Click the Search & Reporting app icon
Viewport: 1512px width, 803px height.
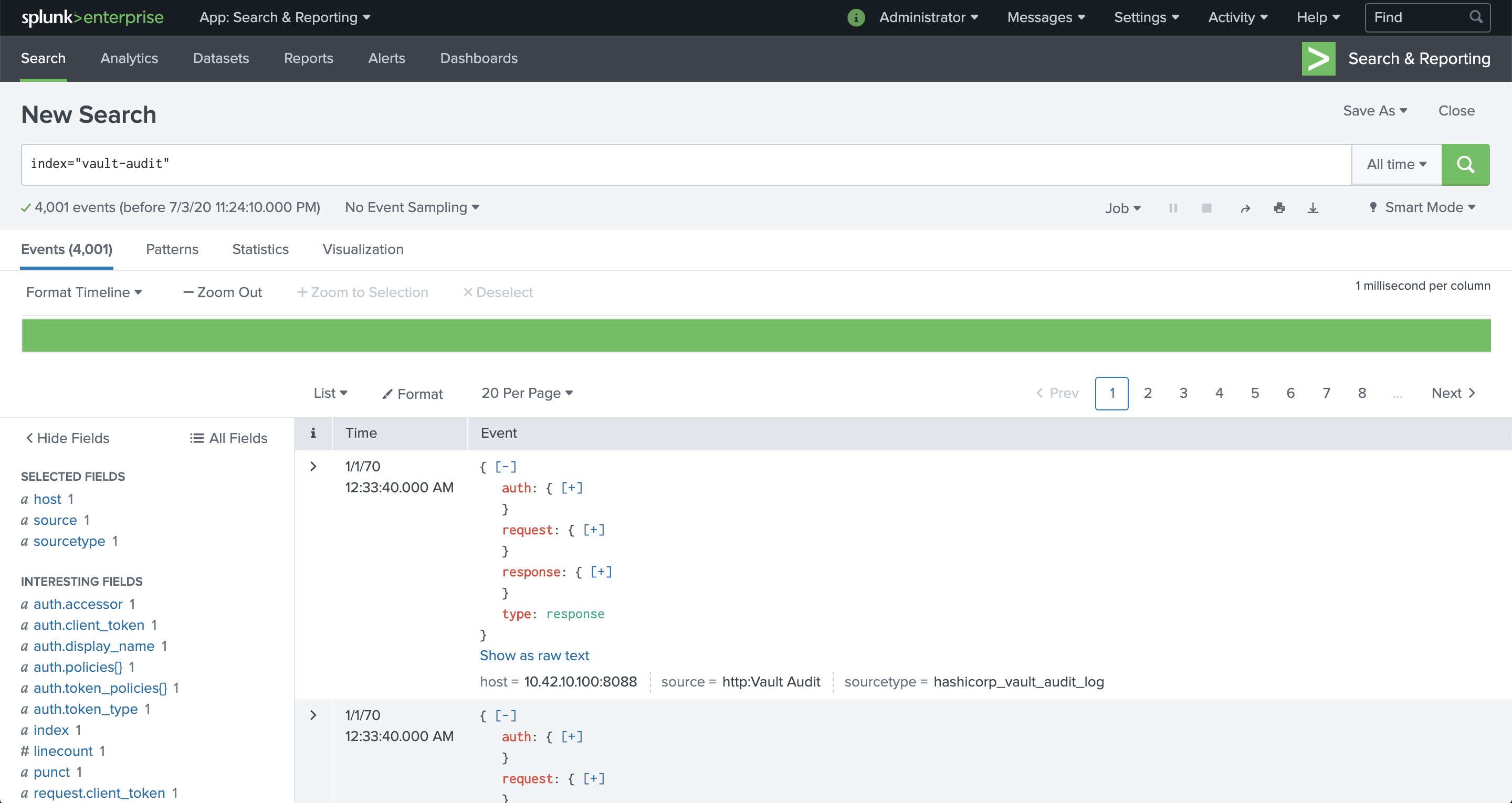1317,58
